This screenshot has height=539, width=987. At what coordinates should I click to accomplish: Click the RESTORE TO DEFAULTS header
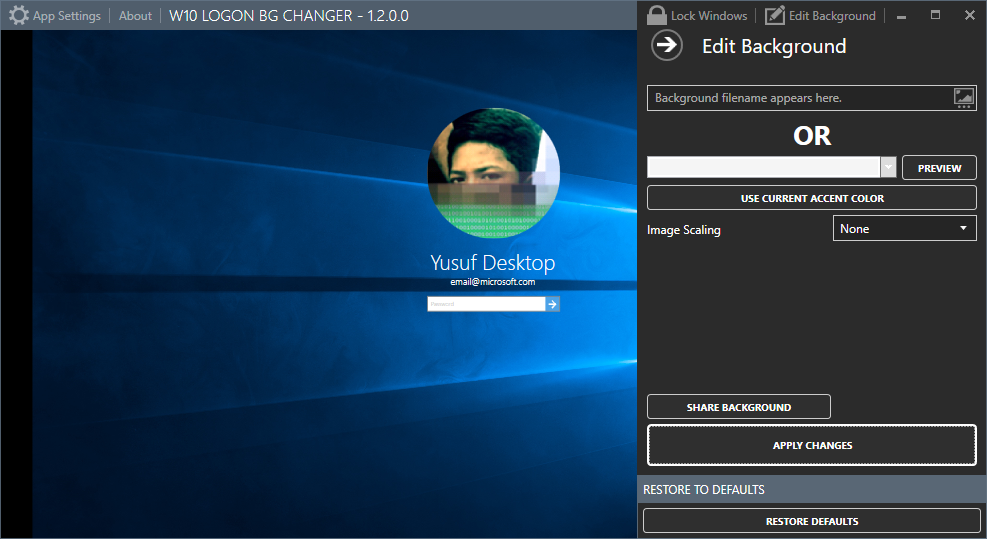click(x=704, y=489)
